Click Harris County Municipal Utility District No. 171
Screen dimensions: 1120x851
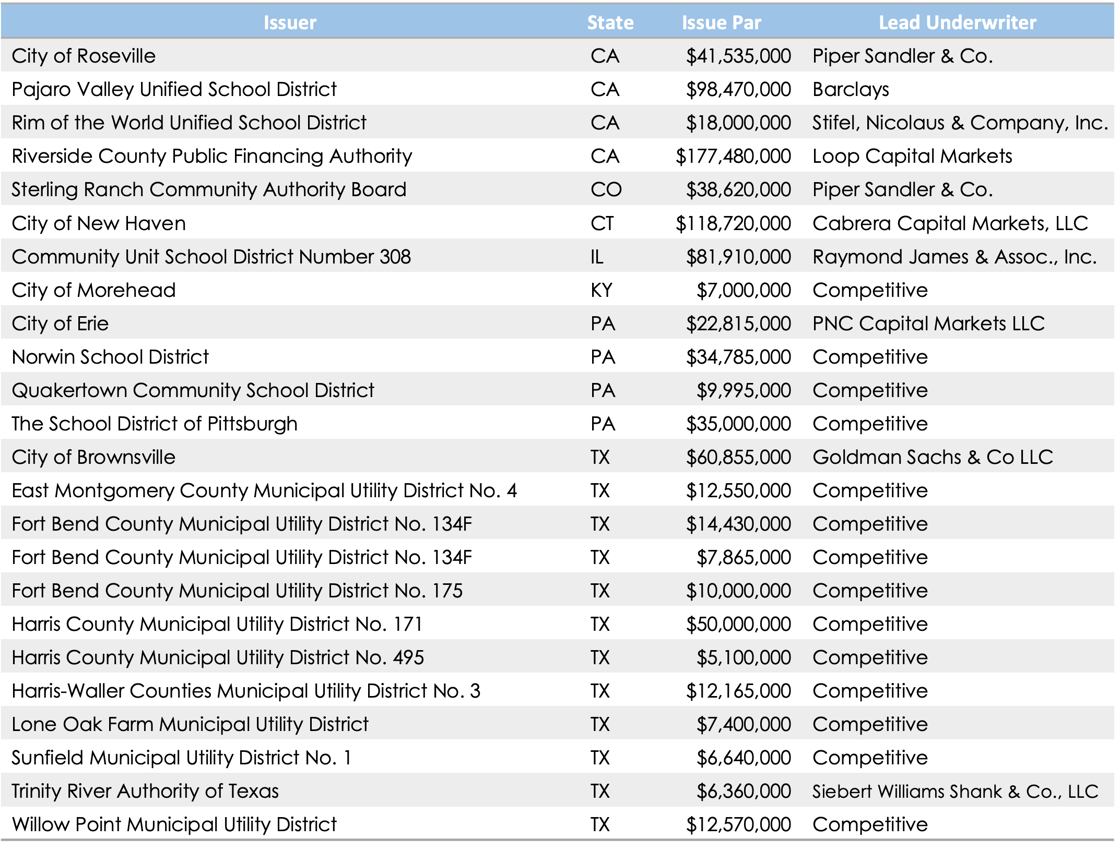click(x=217, y=624)
